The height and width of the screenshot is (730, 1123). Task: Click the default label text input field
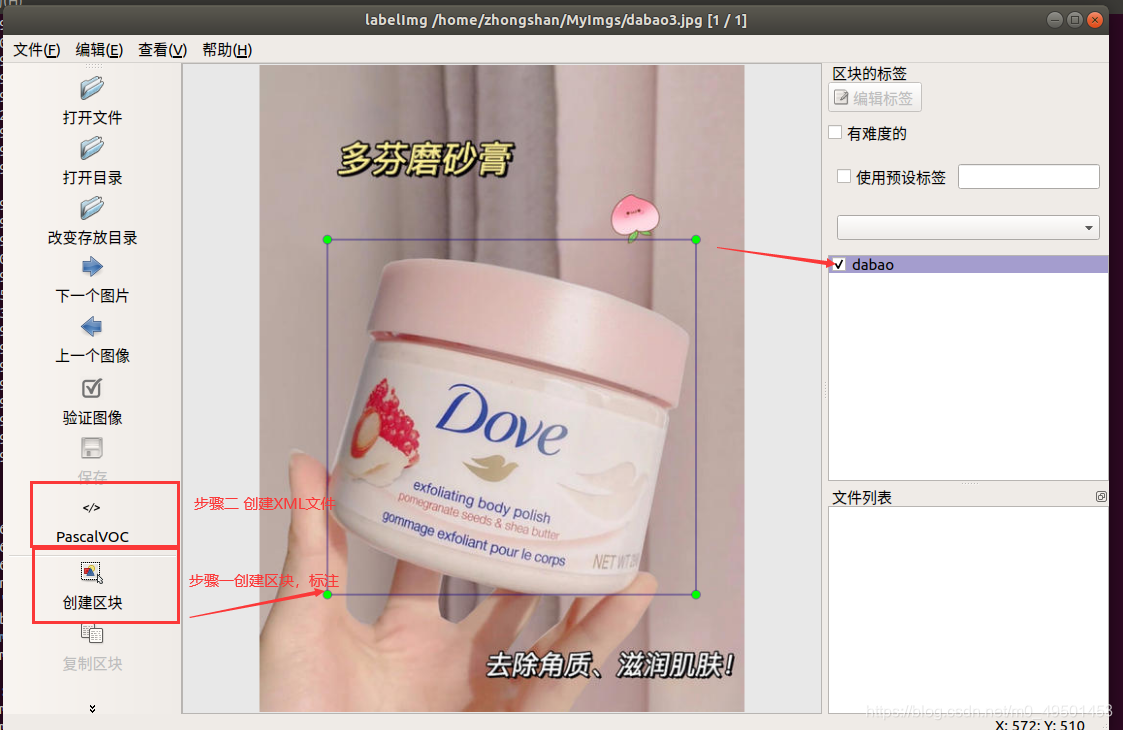coord(1028,176)
